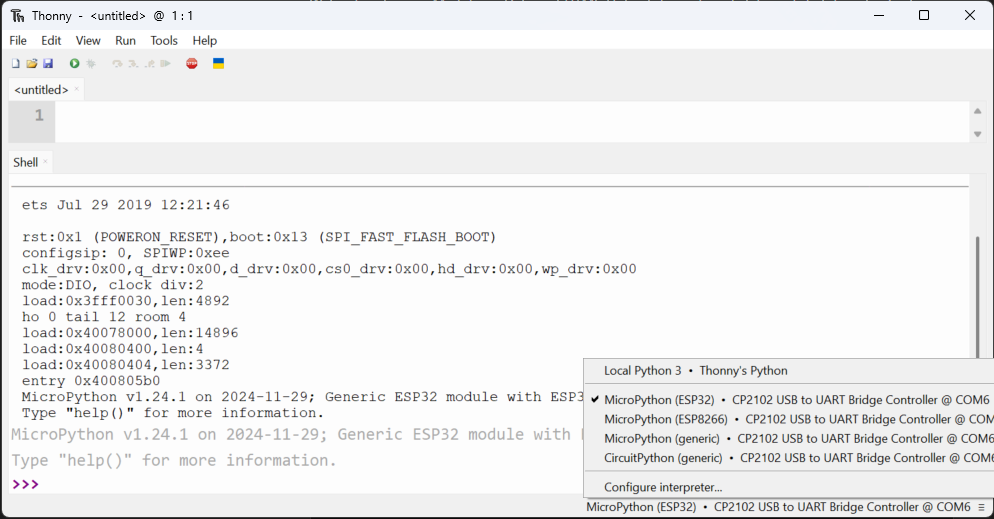Click the New file icon
This screenshot has height=519, width=994.
pyautogui.click(x=15, y=64)
